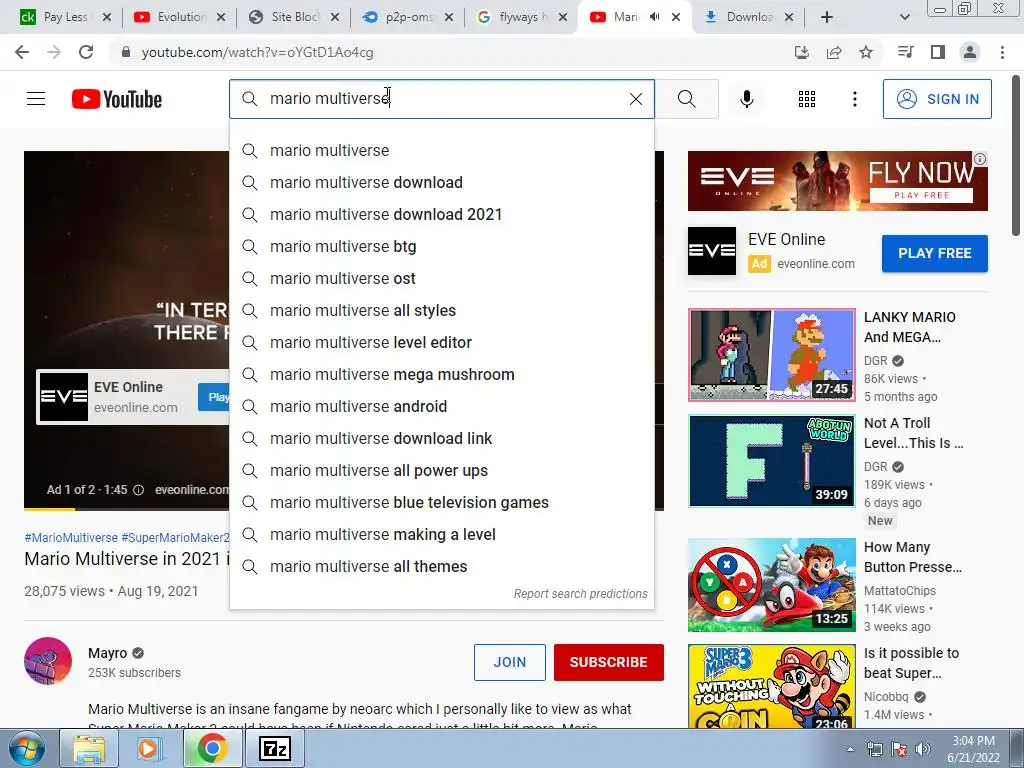Image resolution: width=1024 pixels, height=768 pixels.
Task: Start voice search with the microphone
Action: pyautogui.click(x=746, y=99)
